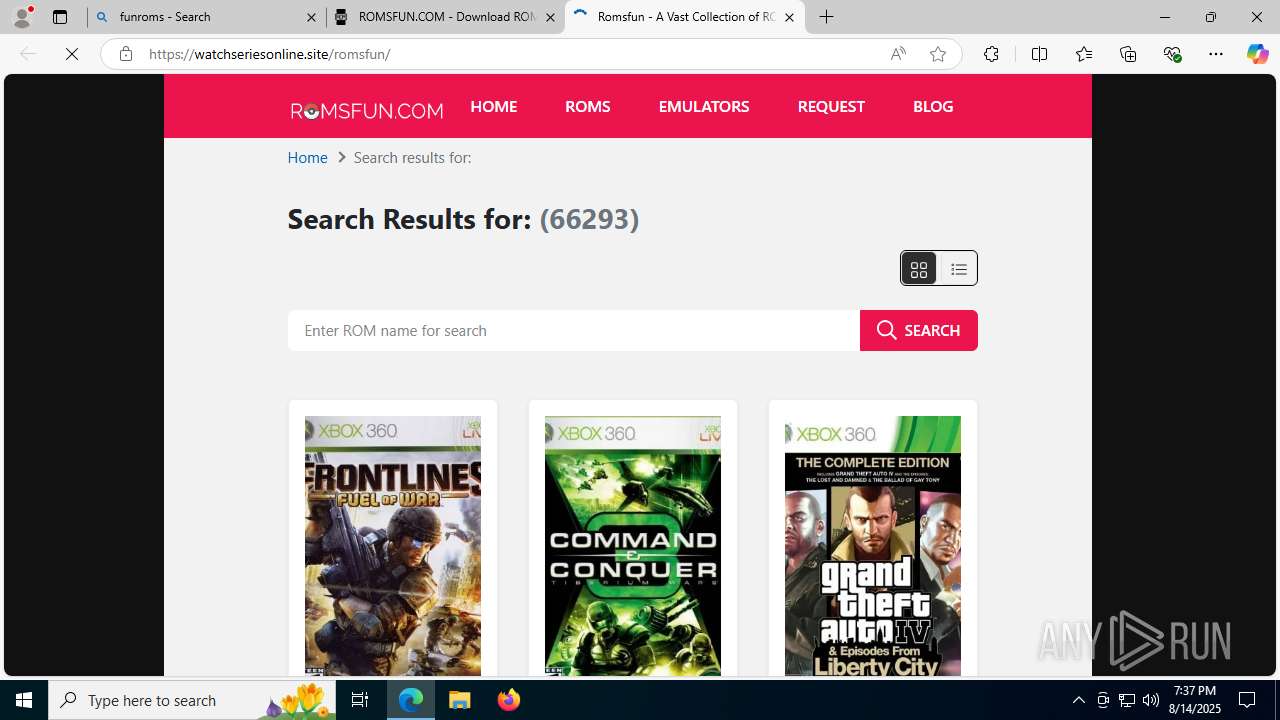
Task: Click the taskbar Type here to search box
Action: tap(192, 700)
